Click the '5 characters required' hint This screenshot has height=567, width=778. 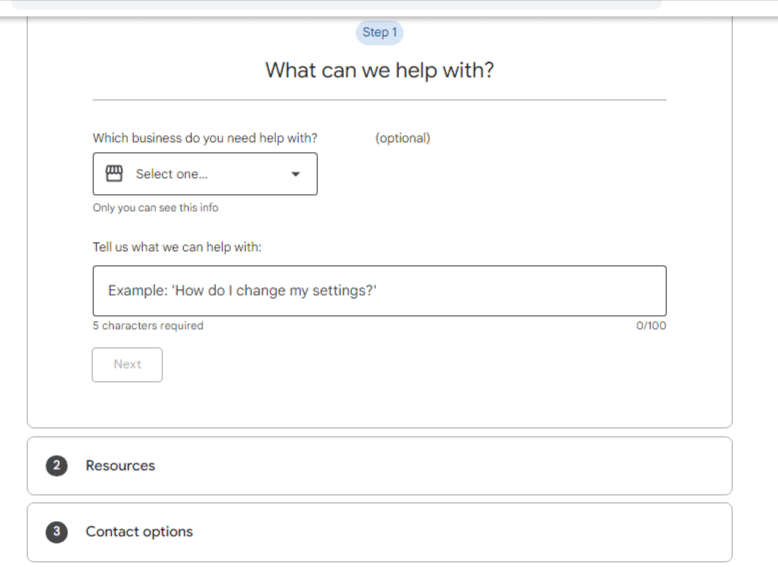tap(148, 326)
